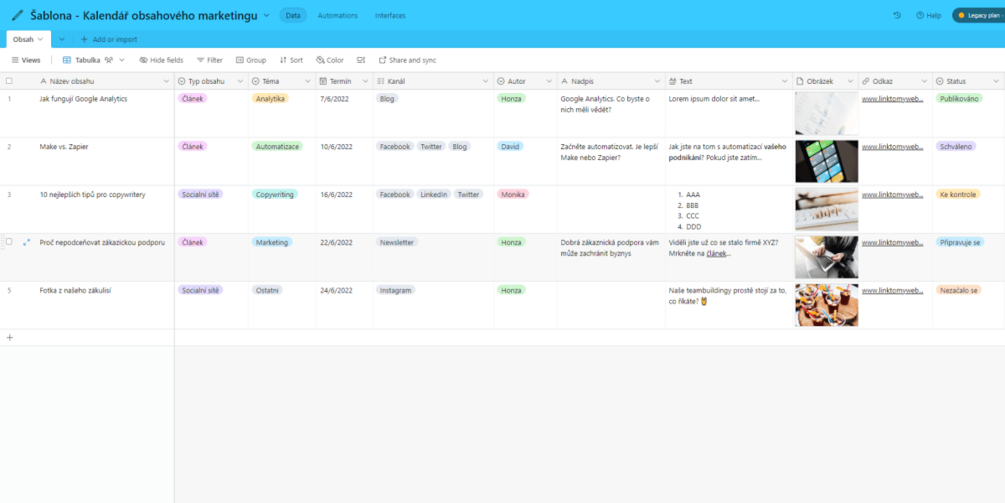
Task: Open the Název obsahu column dropdown
Action: pos(166,81)
